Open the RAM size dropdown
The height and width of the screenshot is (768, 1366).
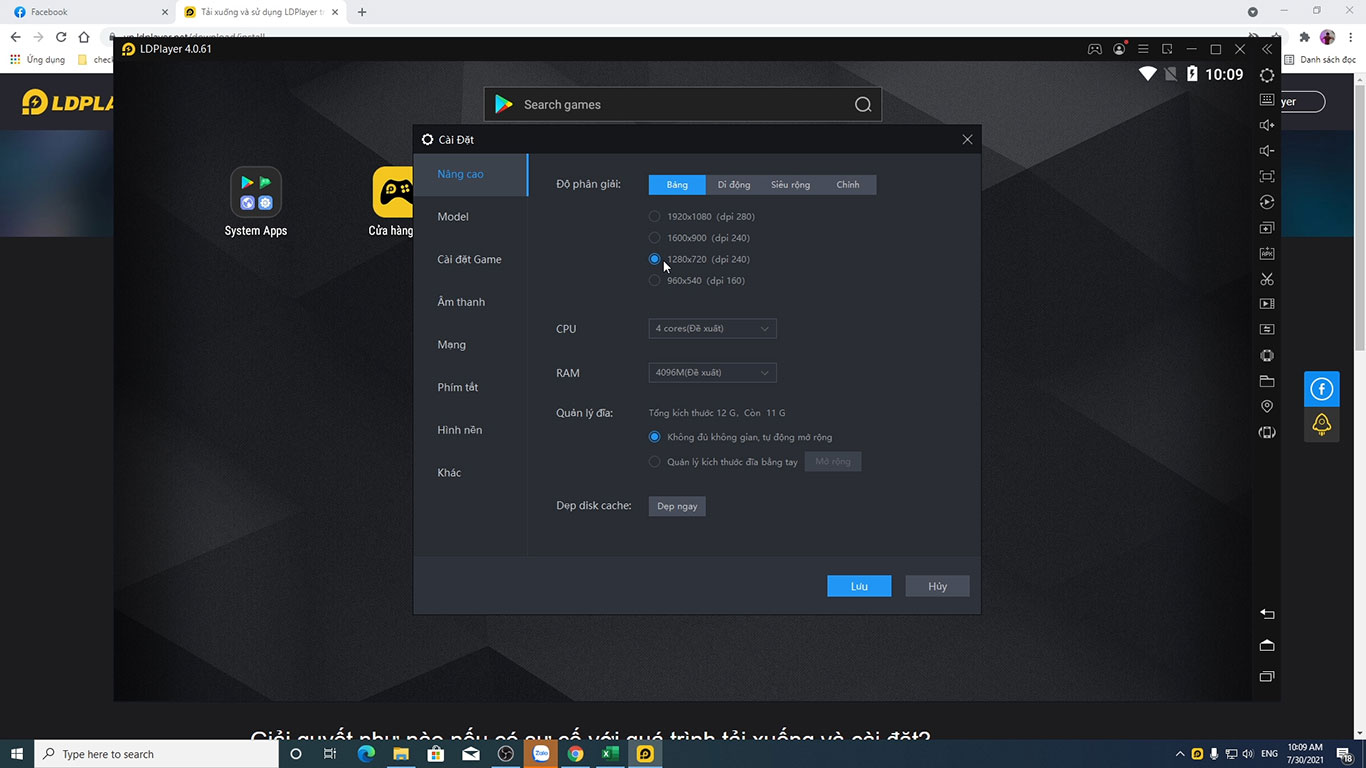712,373
